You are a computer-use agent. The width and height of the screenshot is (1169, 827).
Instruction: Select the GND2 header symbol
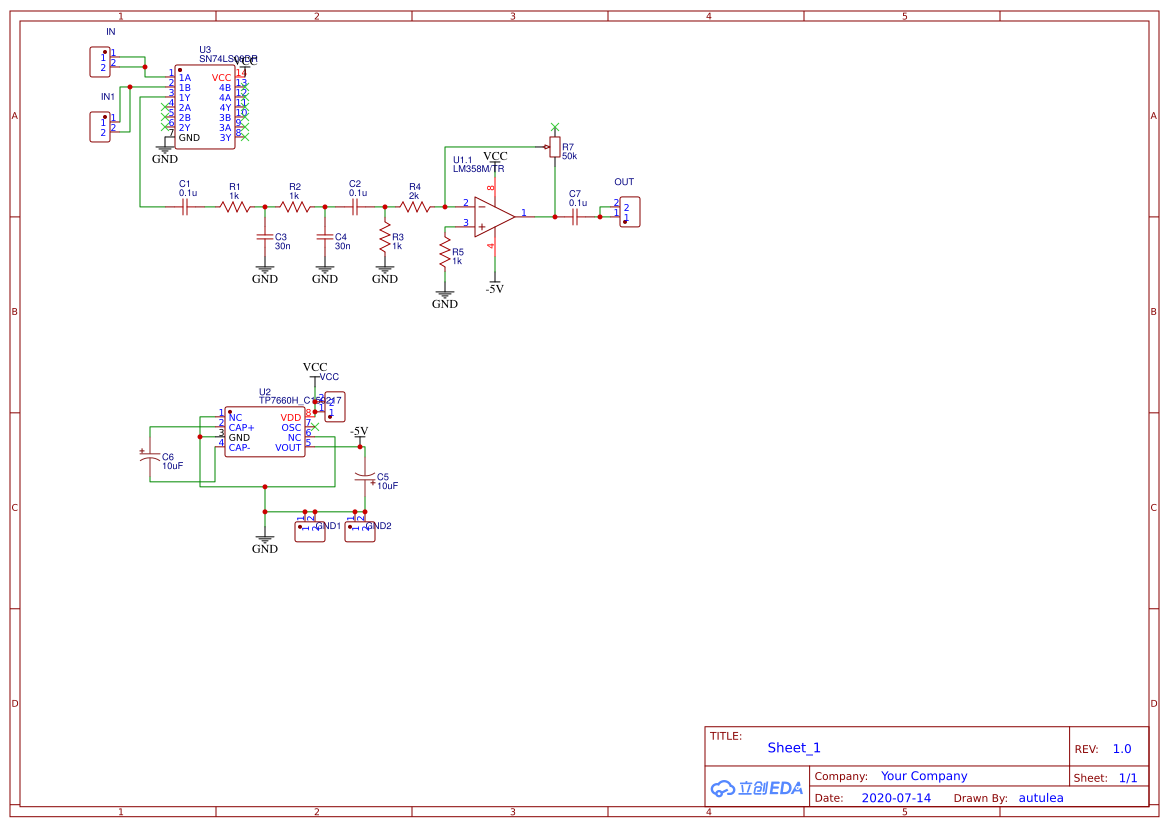tap(360, 531)
